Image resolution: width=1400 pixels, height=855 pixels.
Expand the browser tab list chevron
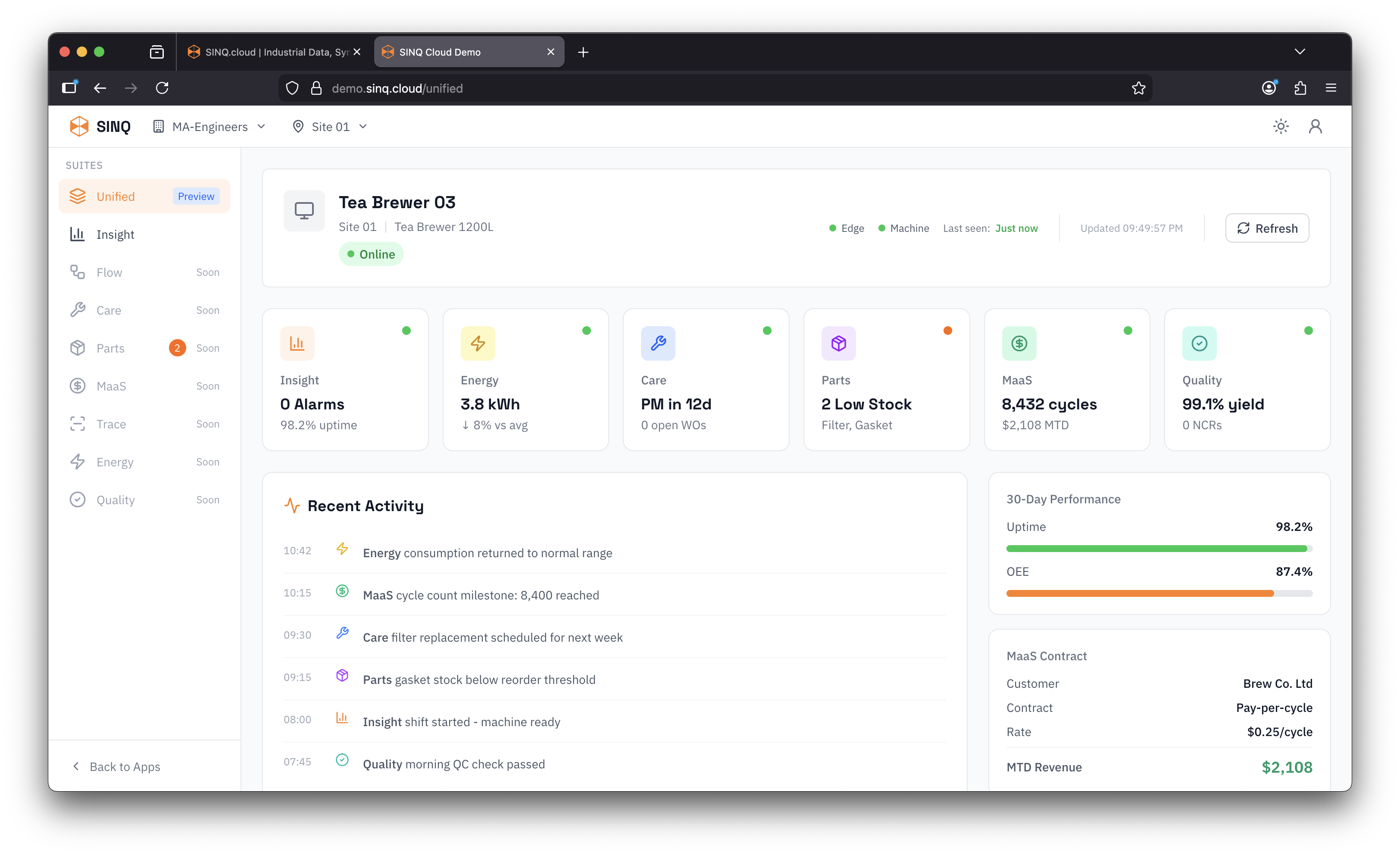click(x=1300, y=52)
